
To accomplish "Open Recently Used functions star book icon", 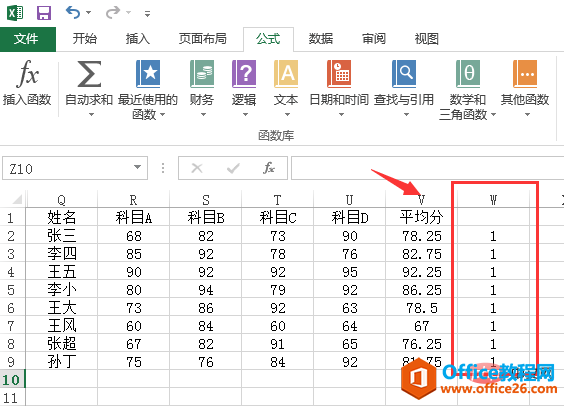I will tap(148, 74).
